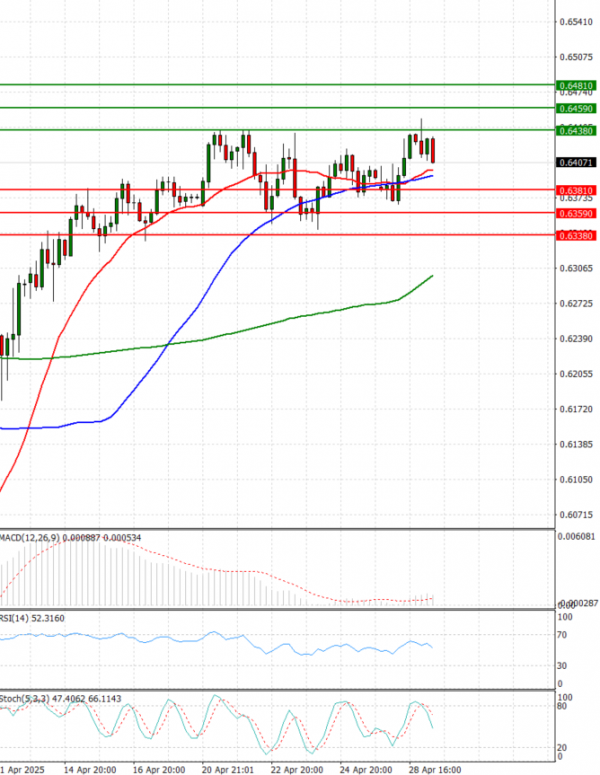Select the RSI(14) indicator label
Screen dimensions: 600x775
click(16, 619)
